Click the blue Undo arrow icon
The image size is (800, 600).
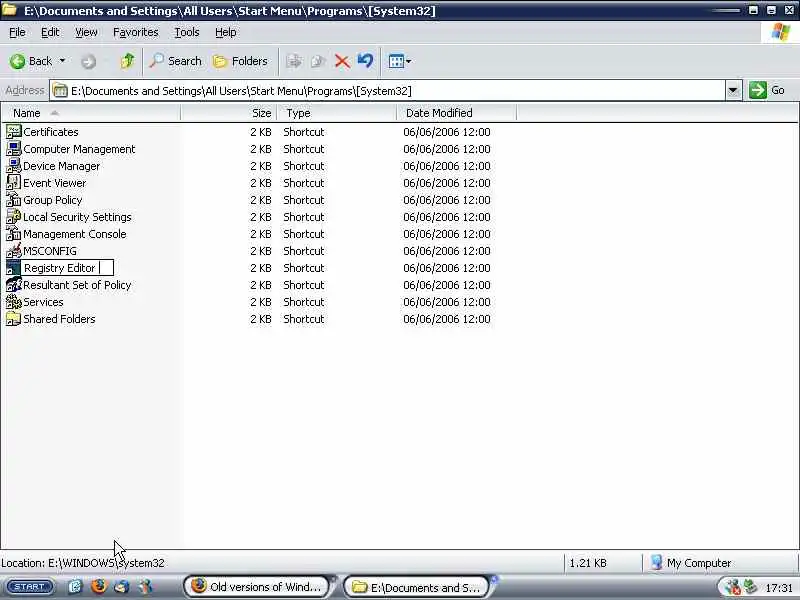point(365,61)
